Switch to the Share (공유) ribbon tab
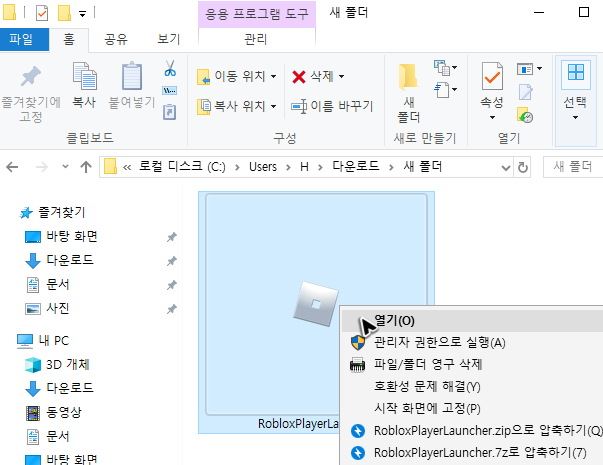 [x=116, y=39]
